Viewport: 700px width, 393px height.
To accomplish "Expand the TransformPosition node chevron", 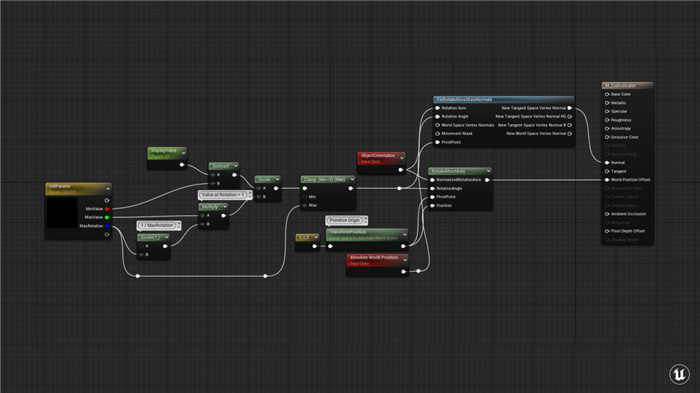I will point(404,234).
